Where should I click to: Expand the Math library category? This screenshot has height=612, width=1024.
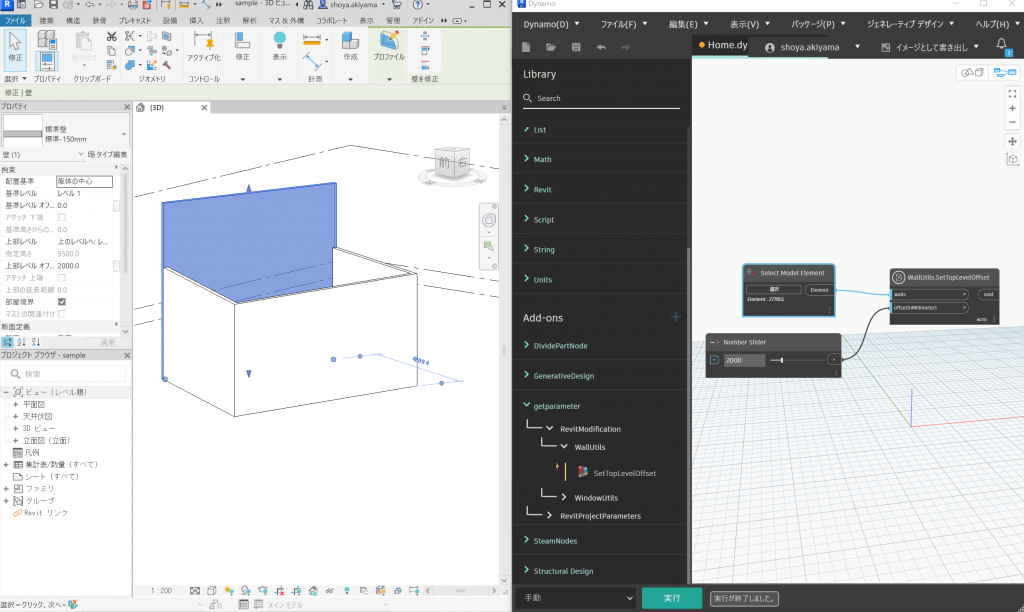tap(542, 159)
